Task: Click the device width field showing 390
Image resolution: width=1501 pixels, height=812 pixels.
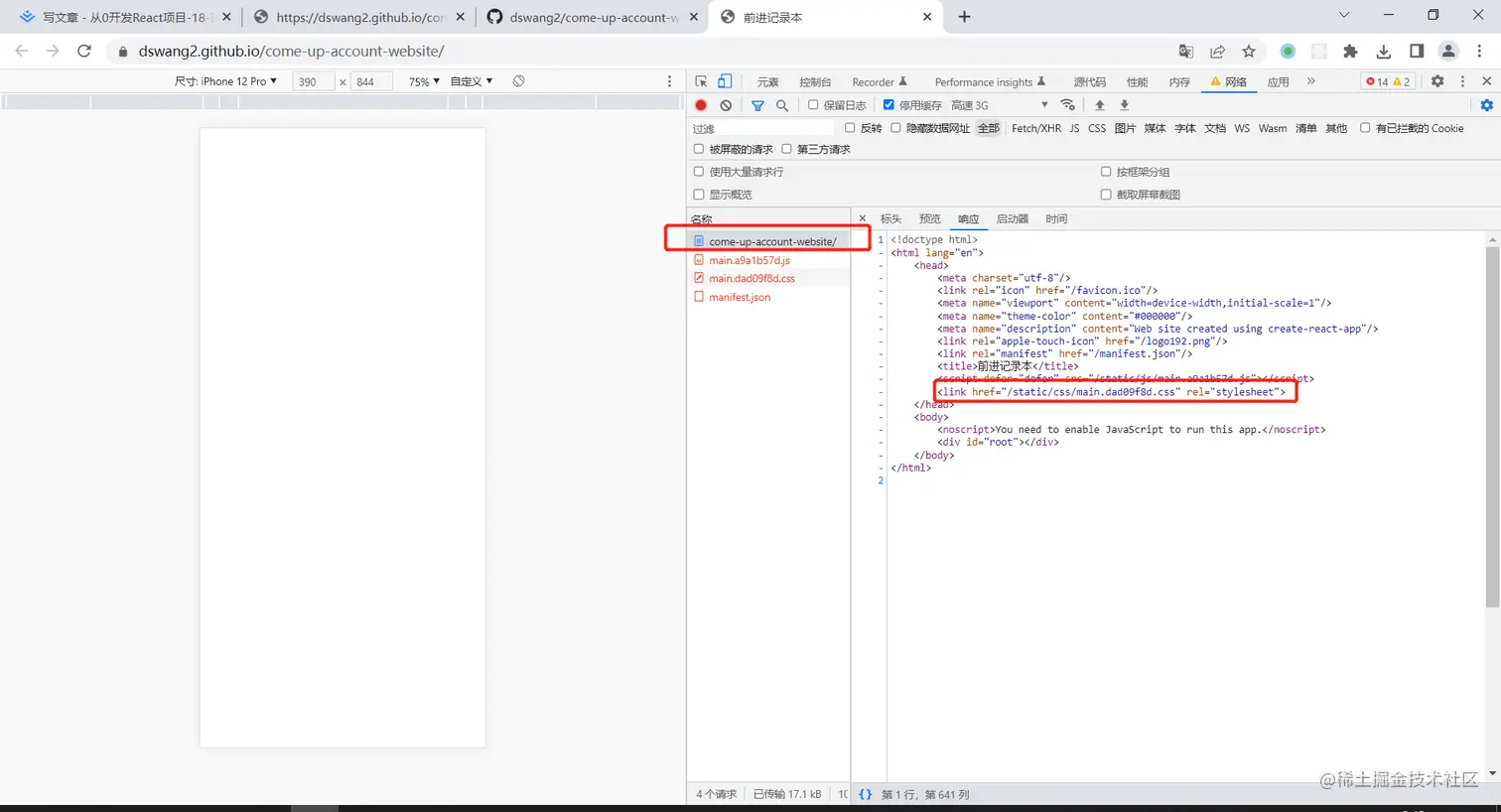Action: click(x=314, y=81)
